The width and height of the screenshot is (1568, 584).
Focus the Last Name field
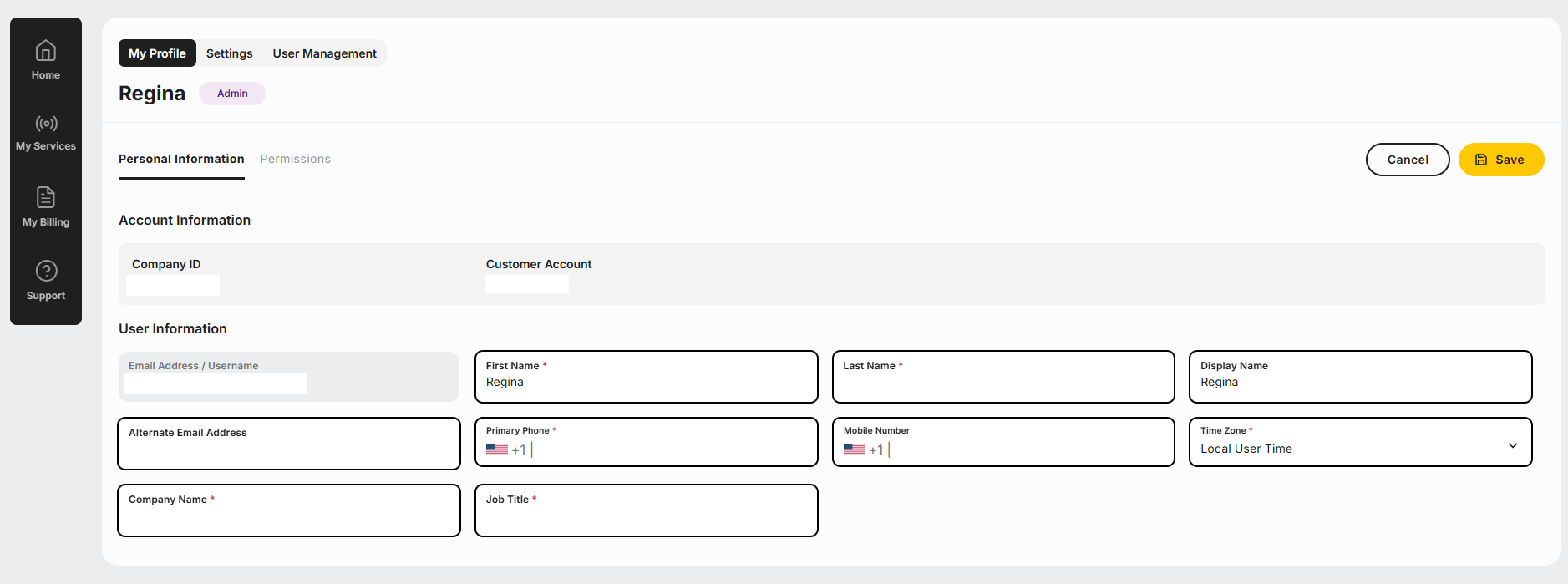1003,383
